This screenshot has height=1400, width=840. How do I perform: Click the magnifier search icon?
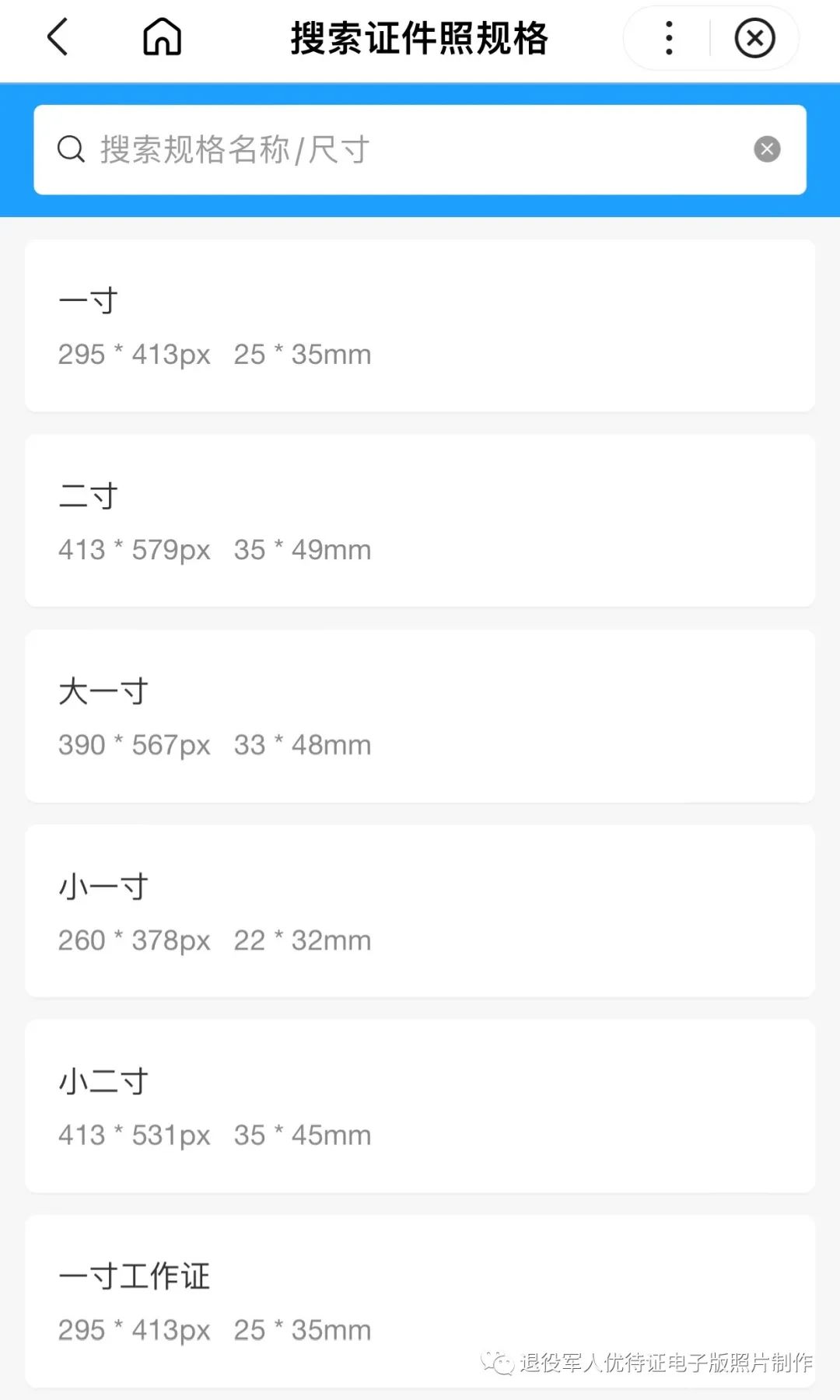click(x=71, y=149)
